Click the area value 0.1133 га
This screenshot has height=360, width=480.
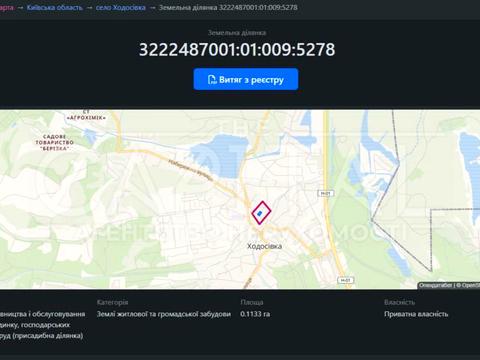255,314
